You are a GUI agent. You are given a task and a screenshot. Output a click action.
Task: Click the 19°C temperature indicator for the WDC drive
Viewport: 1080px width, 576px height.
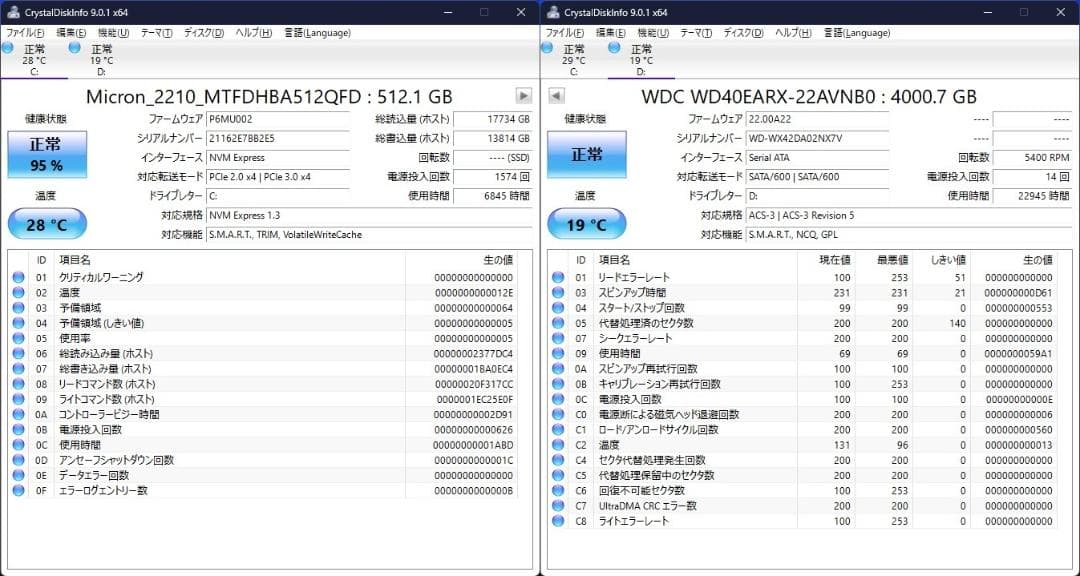pyautogui.click(x=585, y=223)
